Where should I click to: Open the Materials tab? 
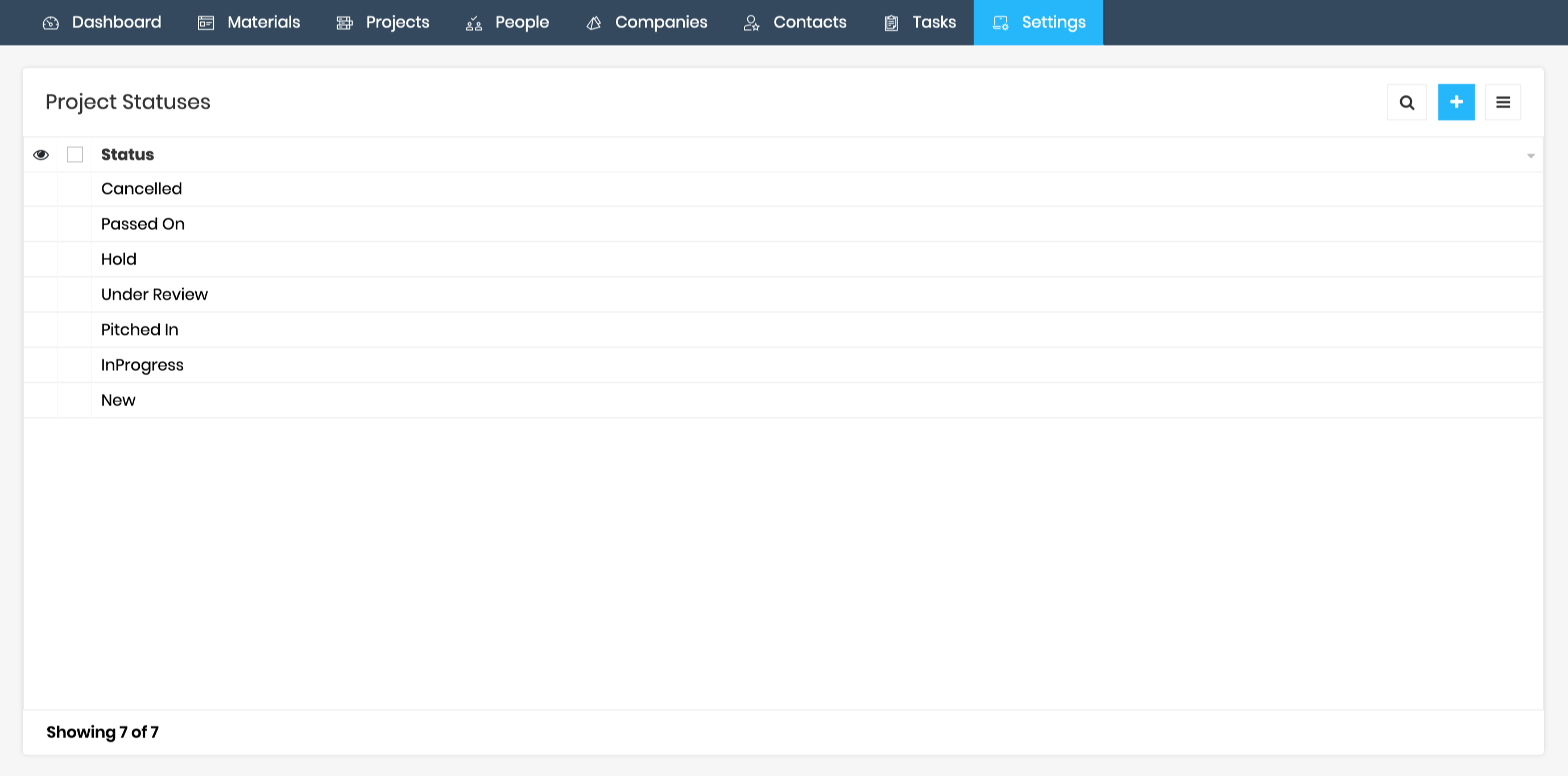(x=249, y=23)
